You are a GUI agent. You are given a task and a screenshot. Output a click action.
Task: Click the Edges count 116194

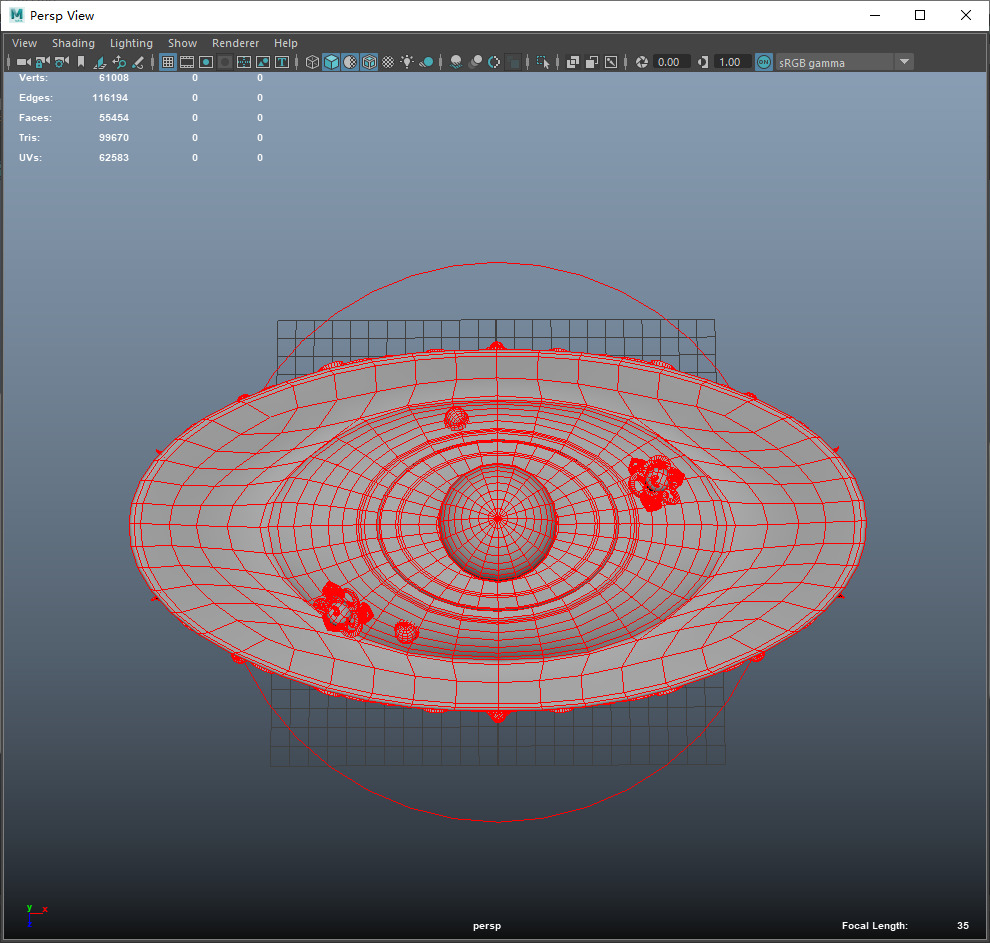(110, 98)
